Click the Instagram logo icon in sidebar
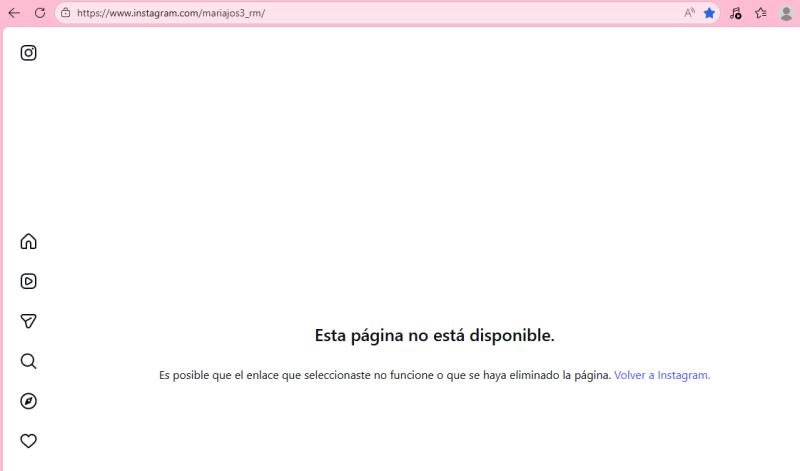Screen dimensions: 800x471 pos(29,53)
